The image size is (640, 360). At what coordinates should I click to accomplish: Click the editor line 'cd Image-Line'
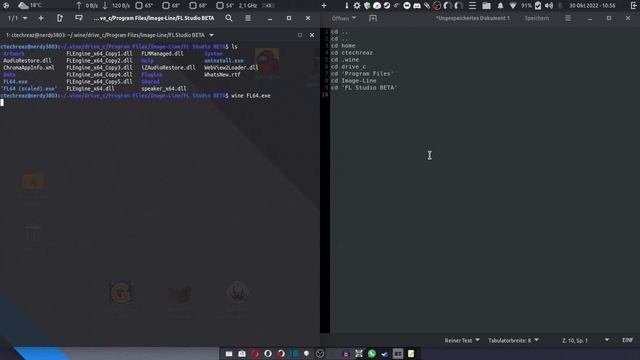353,80
